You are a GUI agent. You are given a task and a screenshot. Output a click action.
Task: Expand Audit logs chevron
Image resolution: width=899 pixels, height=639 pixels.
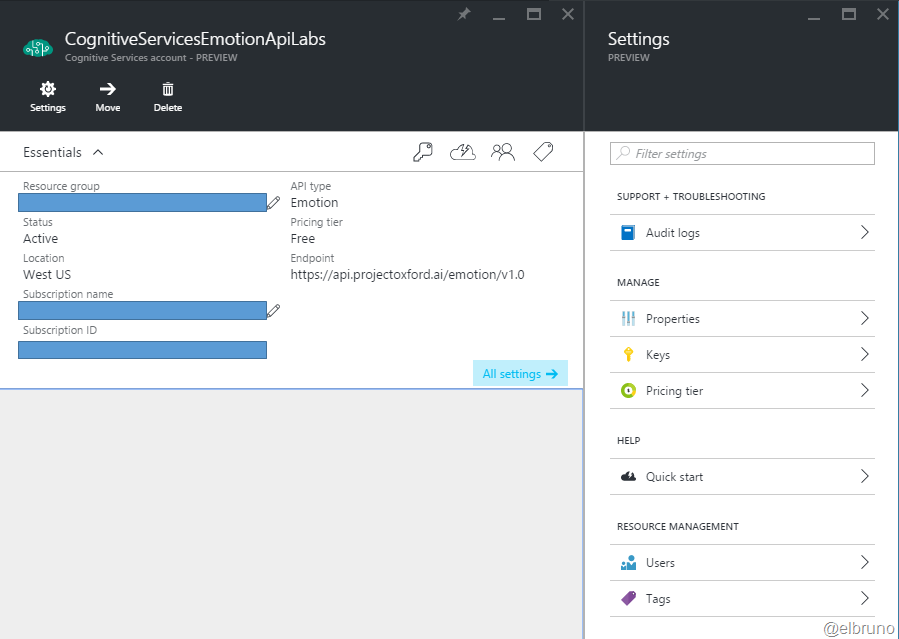[864, 233]
